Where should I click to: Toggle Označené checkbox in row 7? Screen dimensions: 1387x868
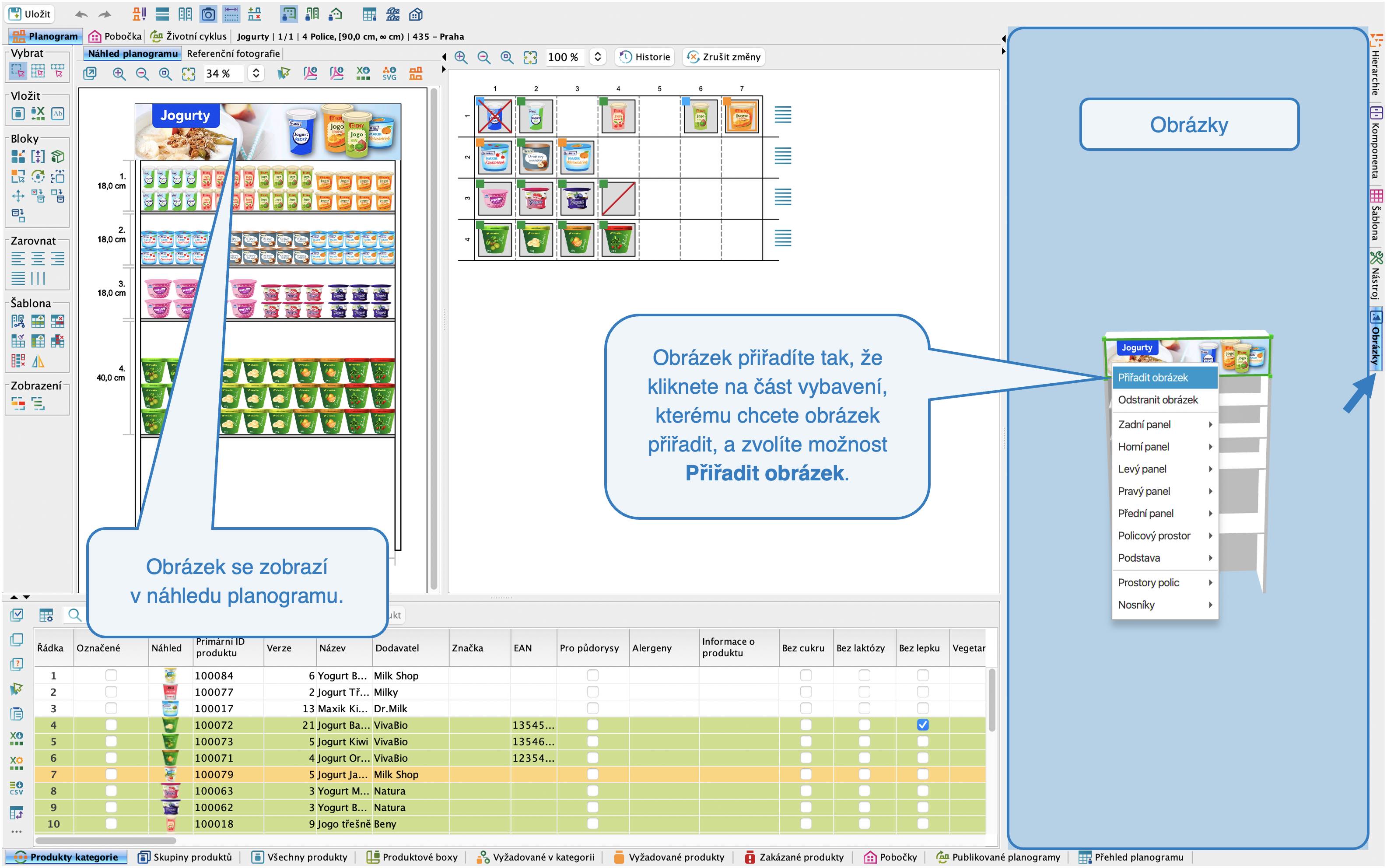pos(111,774)
